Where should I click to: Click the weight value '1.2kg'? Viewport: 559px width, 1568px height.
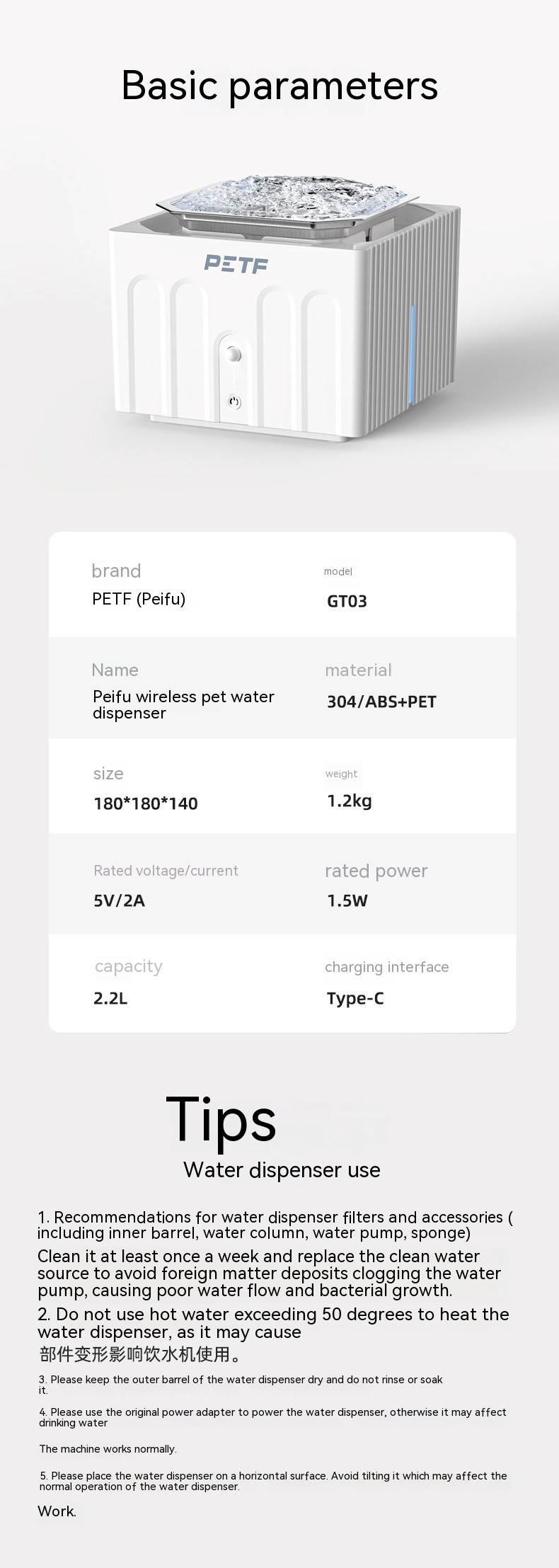coord(349,801)
